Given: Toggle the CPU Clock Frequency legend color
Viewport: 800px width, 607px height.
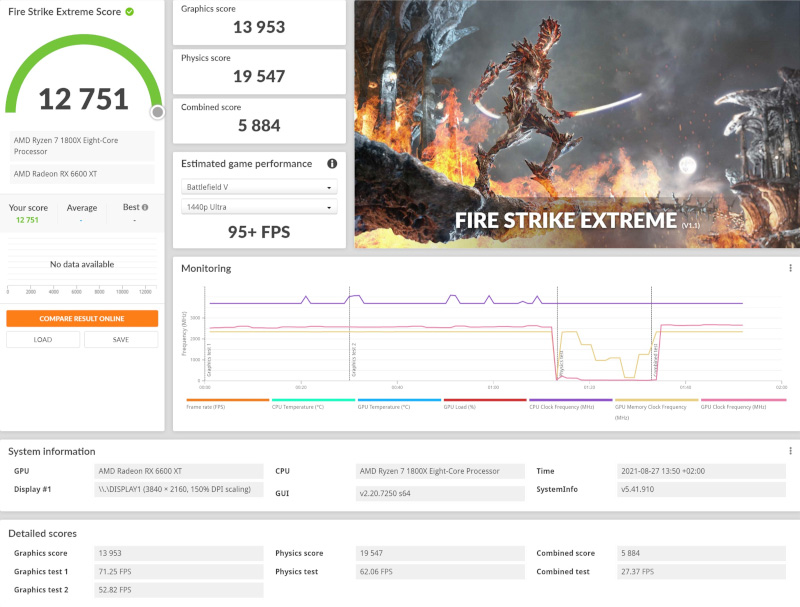Looking at the screenshot, I should (x=571, y=400).
